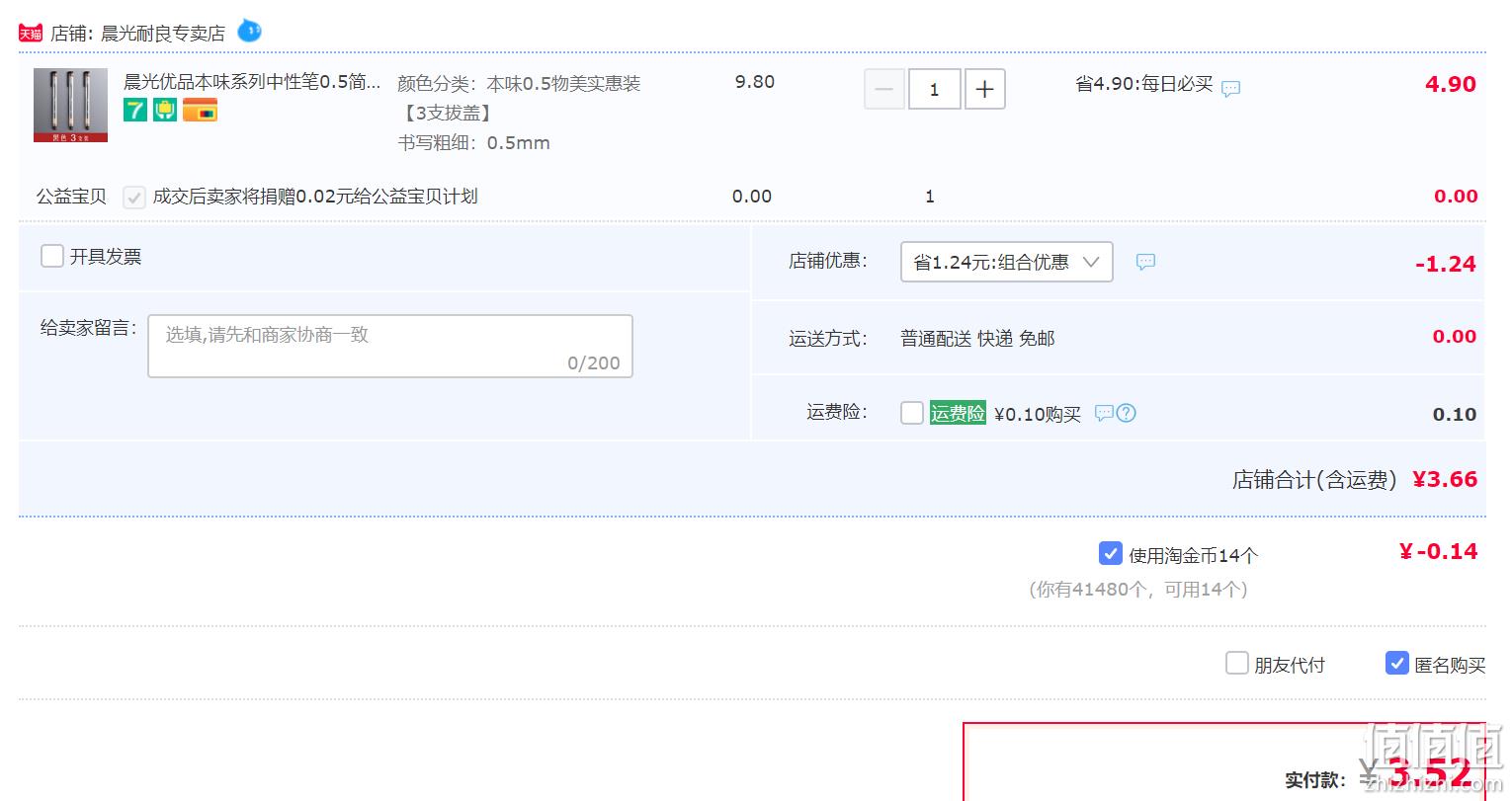1512x801 pixels.
Task: Click the green shield guarantee icon
Action: 165,110
